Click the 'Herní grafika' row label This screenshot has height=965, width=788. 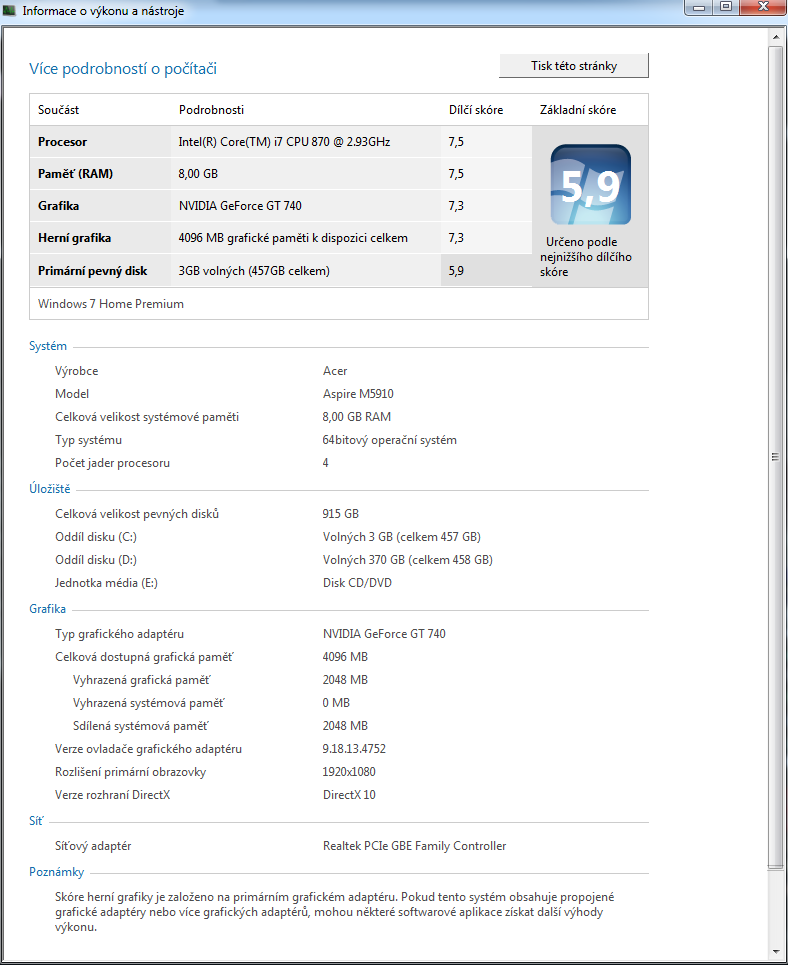74,238
